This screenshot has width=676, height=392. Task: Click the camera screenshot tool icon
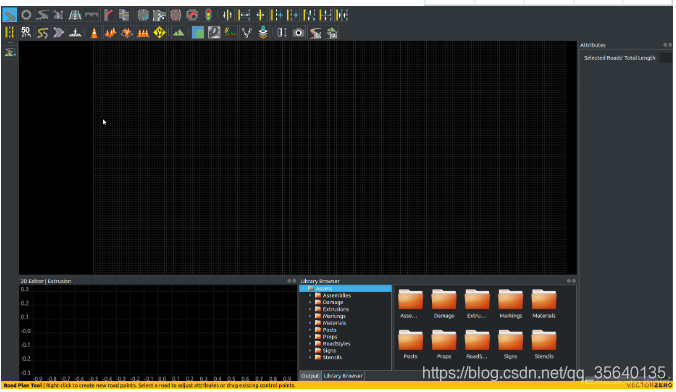[298, 32]
